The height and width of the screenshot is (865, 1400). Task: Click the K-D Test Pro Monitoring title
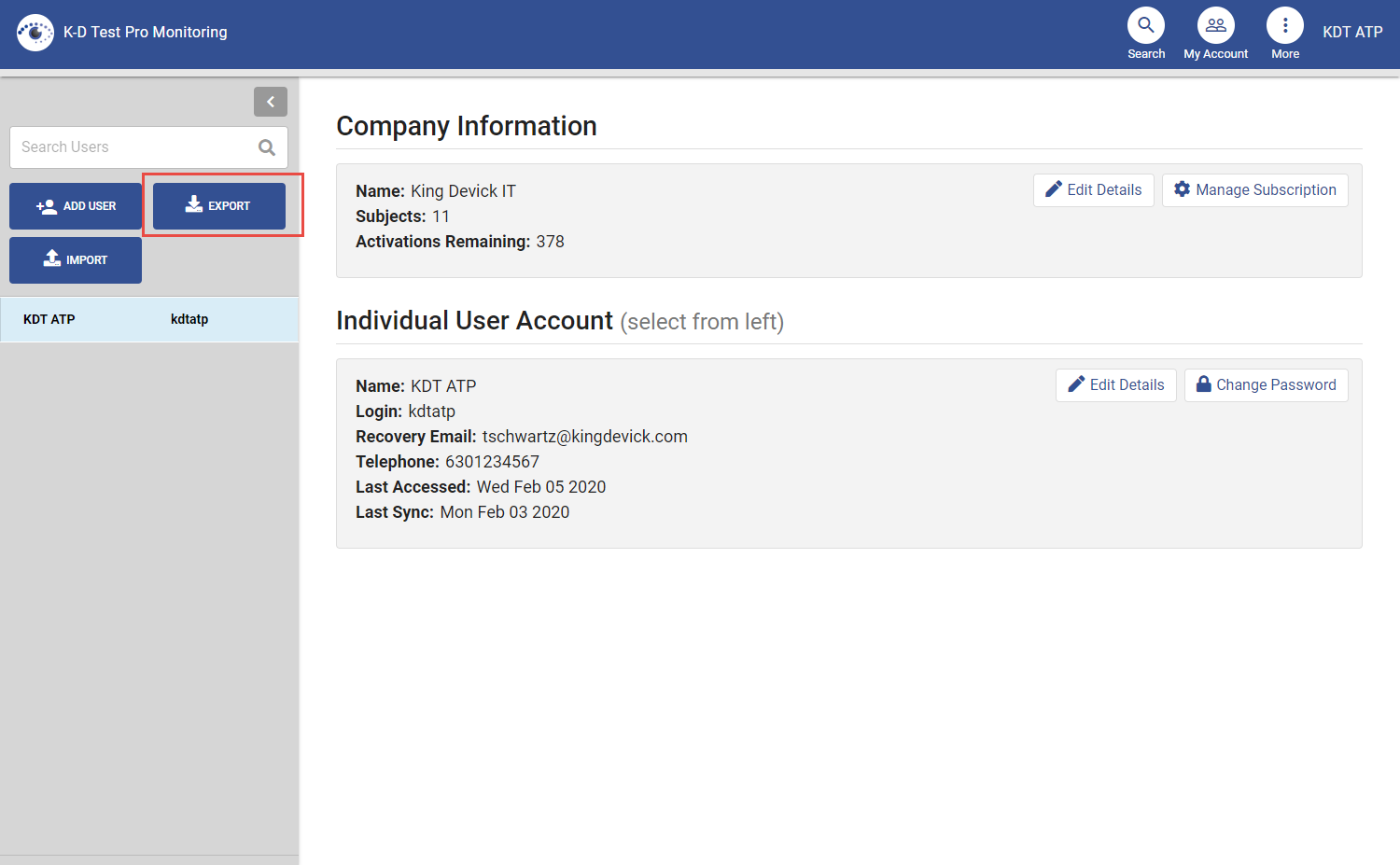[145, 31]
